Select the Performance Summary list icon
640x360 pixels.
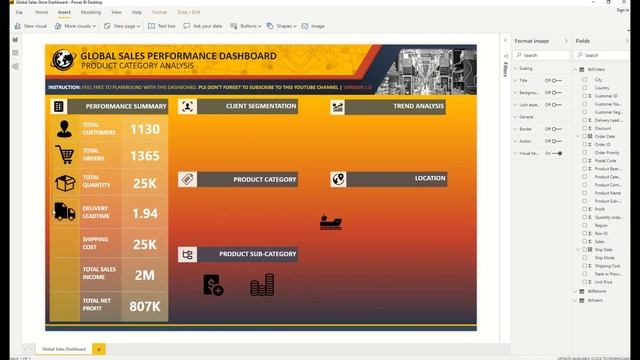click(x=59, y=107)
